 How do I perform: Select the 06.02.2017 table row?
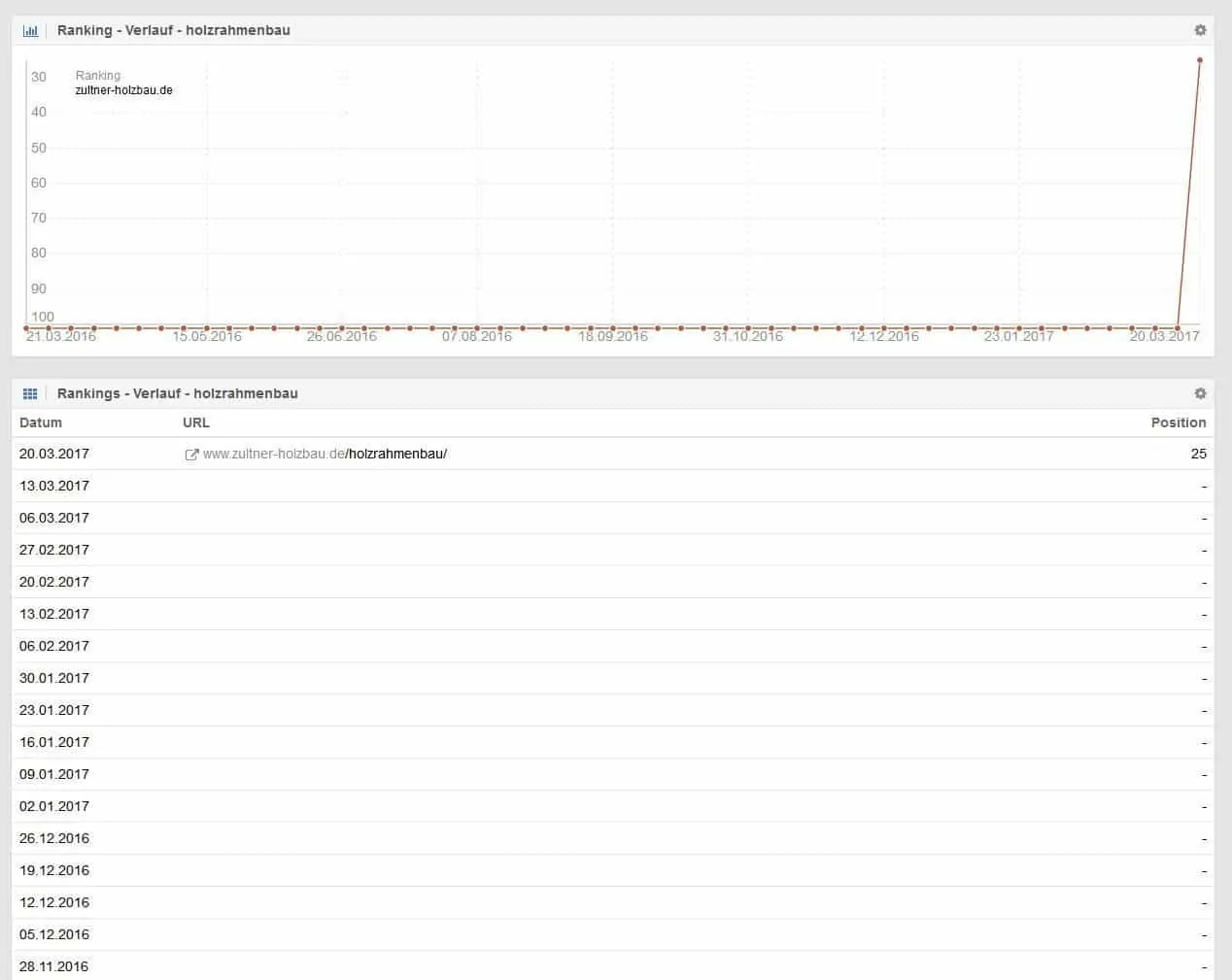(54, 646)
